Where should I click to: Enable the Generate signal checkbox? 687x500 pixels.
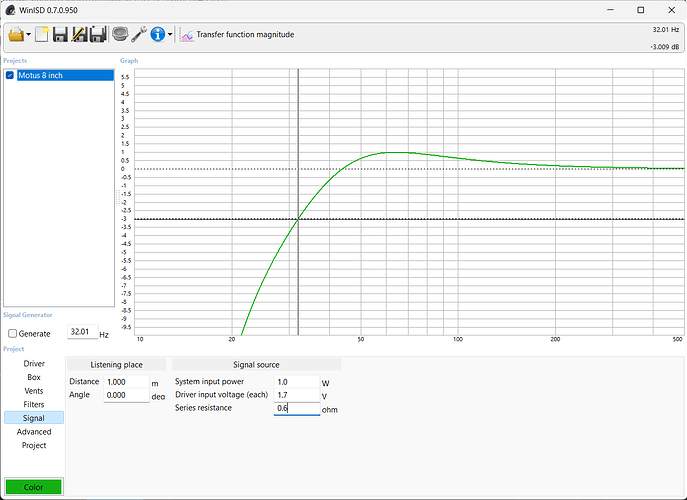point(12,333)
